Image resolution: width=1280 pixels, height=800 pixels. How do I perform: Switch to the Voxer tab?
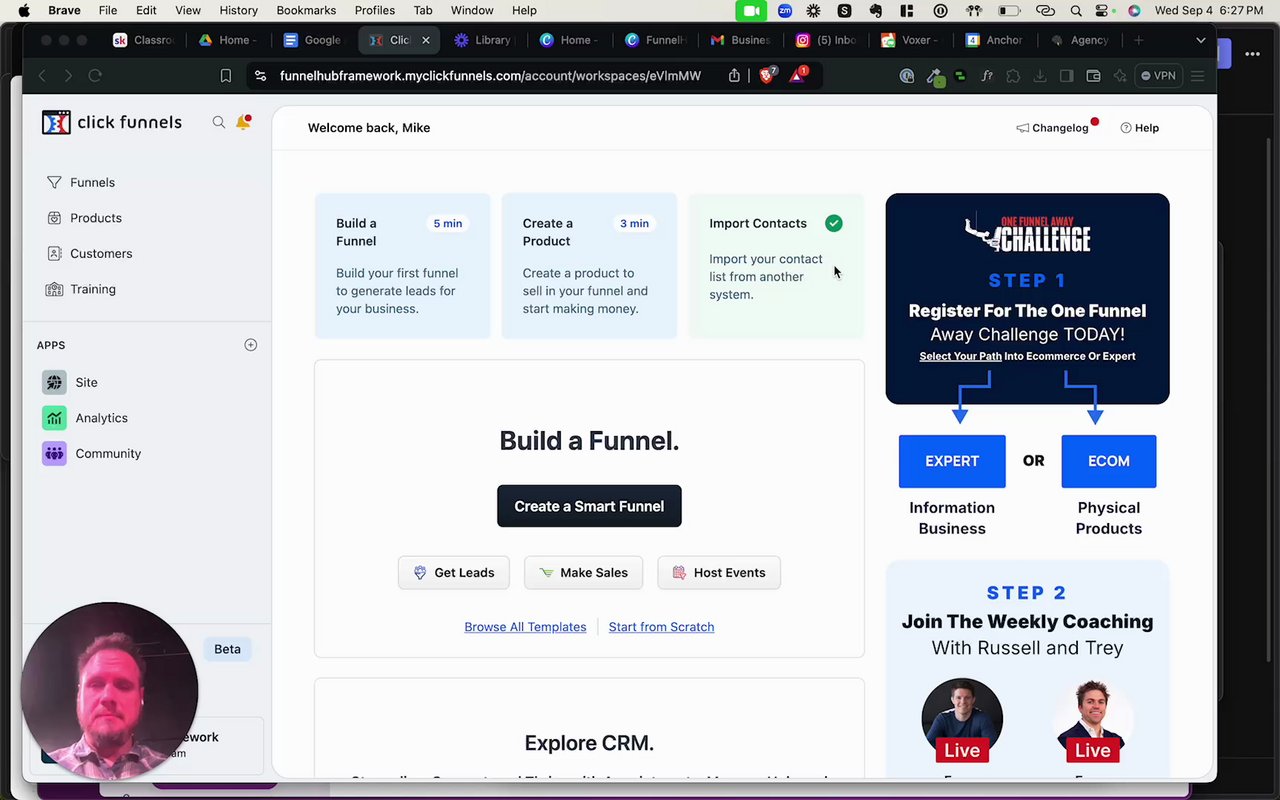[911, 40]
